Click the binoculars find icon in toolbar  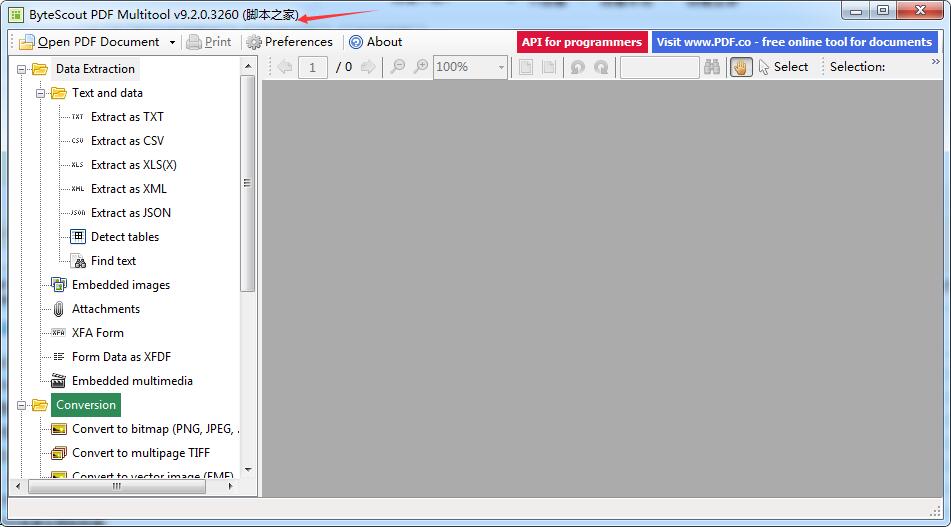712,67
